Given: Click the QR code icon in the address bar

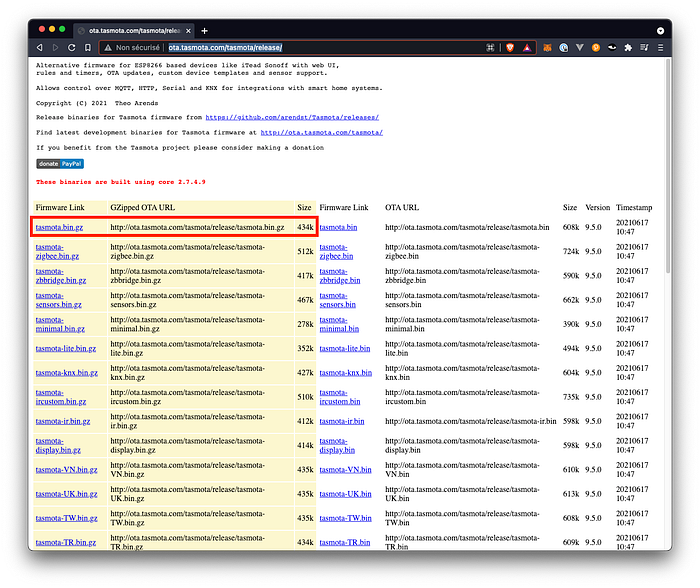Looking at the screenshot, I should 490,48.
